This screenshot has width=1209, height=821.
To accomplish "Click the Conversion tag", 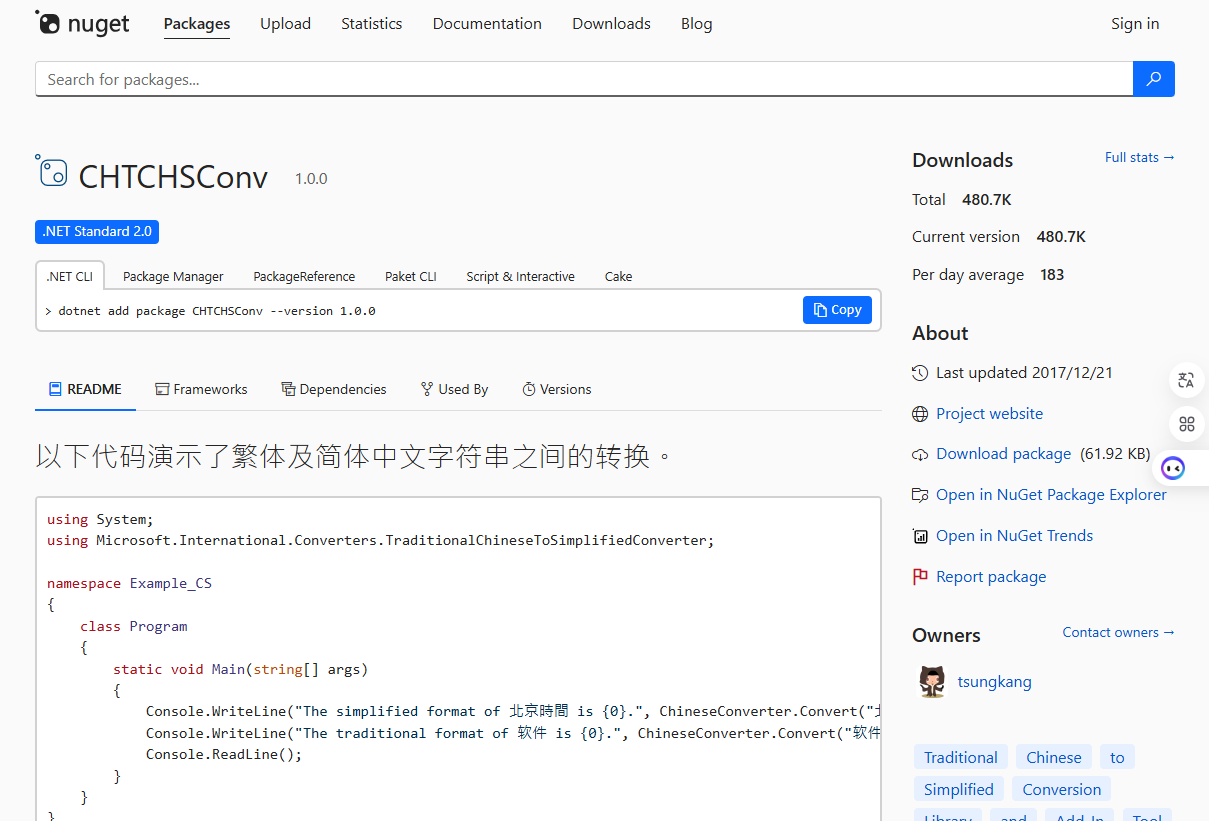I will pyautogui.click(x=1062, y=789).
